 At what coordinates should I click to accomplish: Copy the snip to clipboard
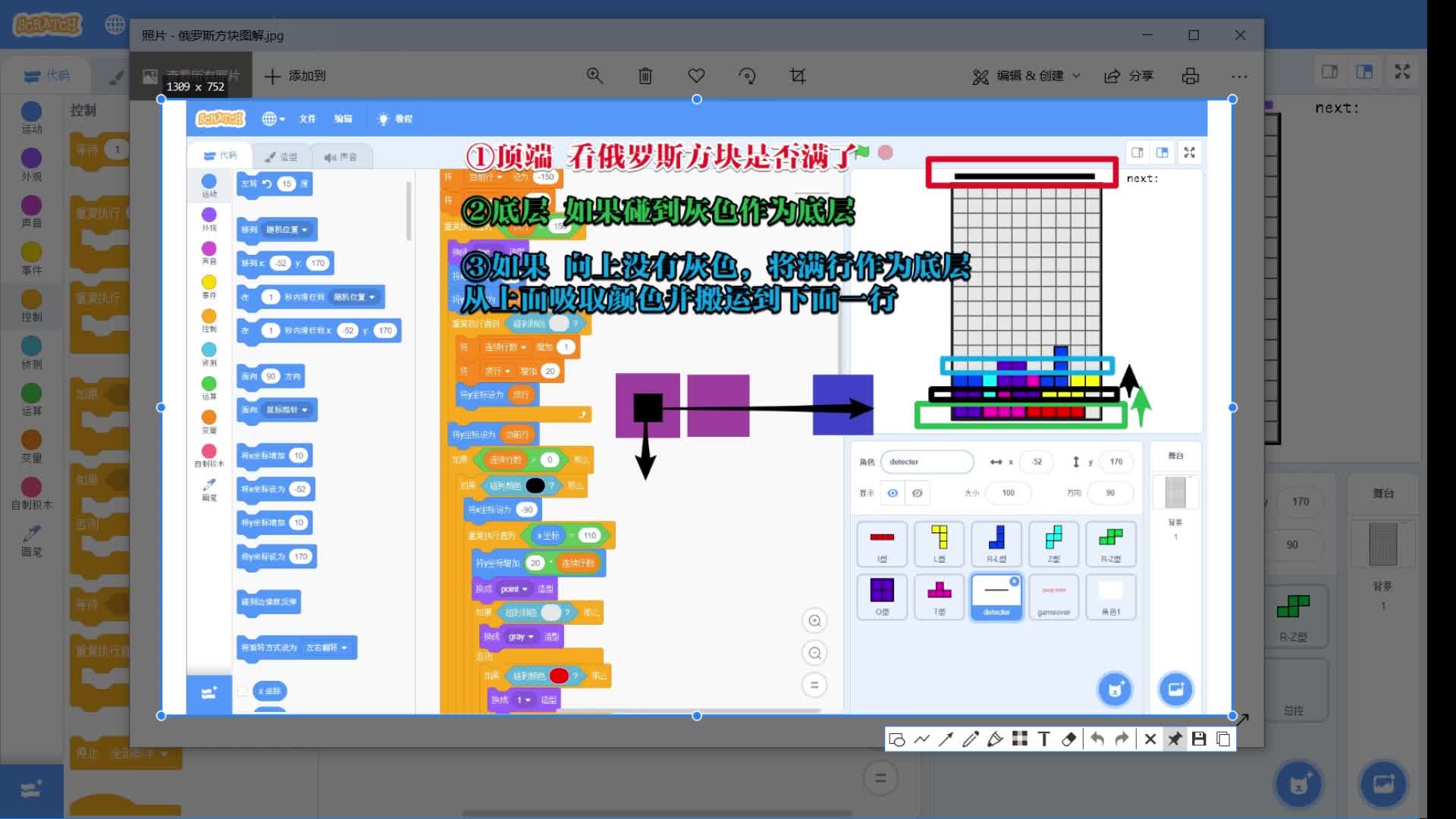click(x=1223, y=739)
